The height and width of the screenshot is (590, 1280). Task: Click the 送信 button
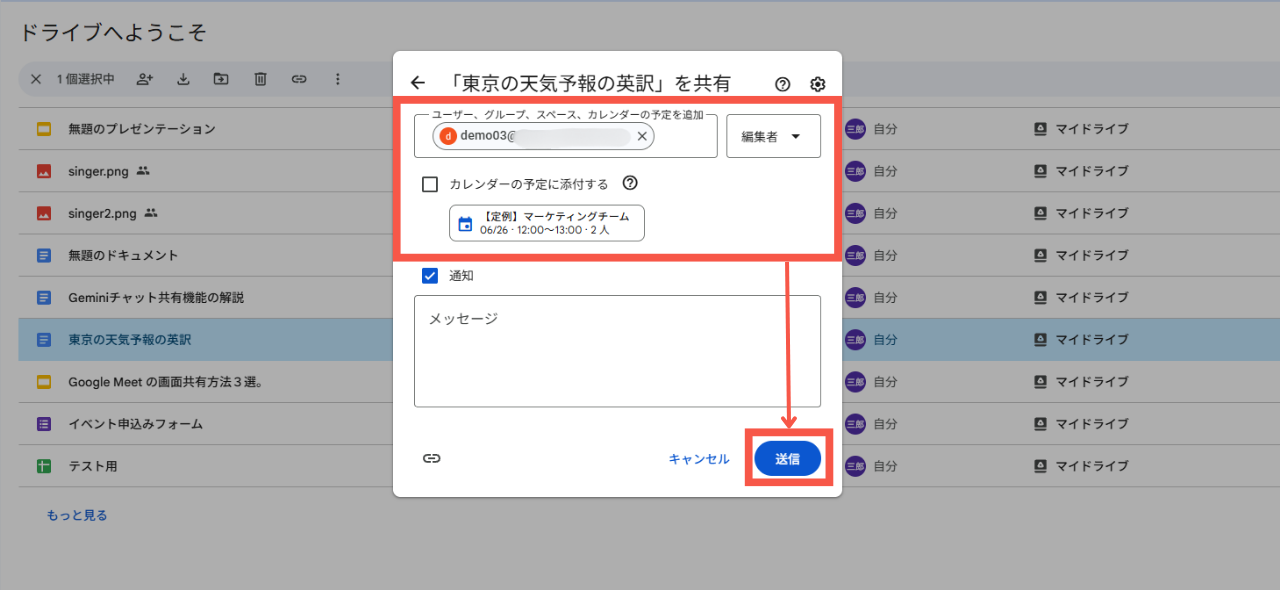pos(787,459)
